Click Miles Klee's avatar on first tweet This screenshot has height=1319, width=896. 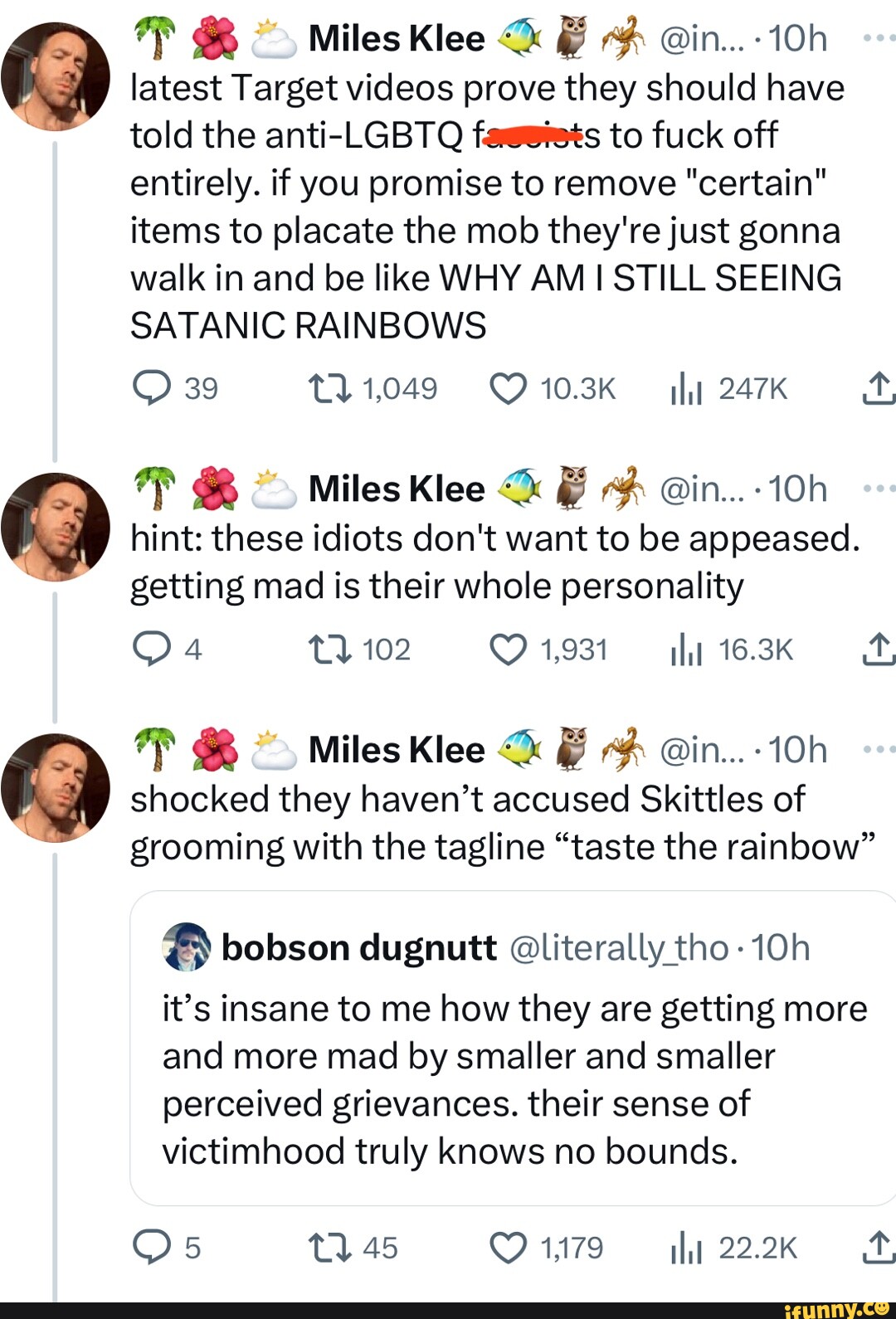point(56,76)
